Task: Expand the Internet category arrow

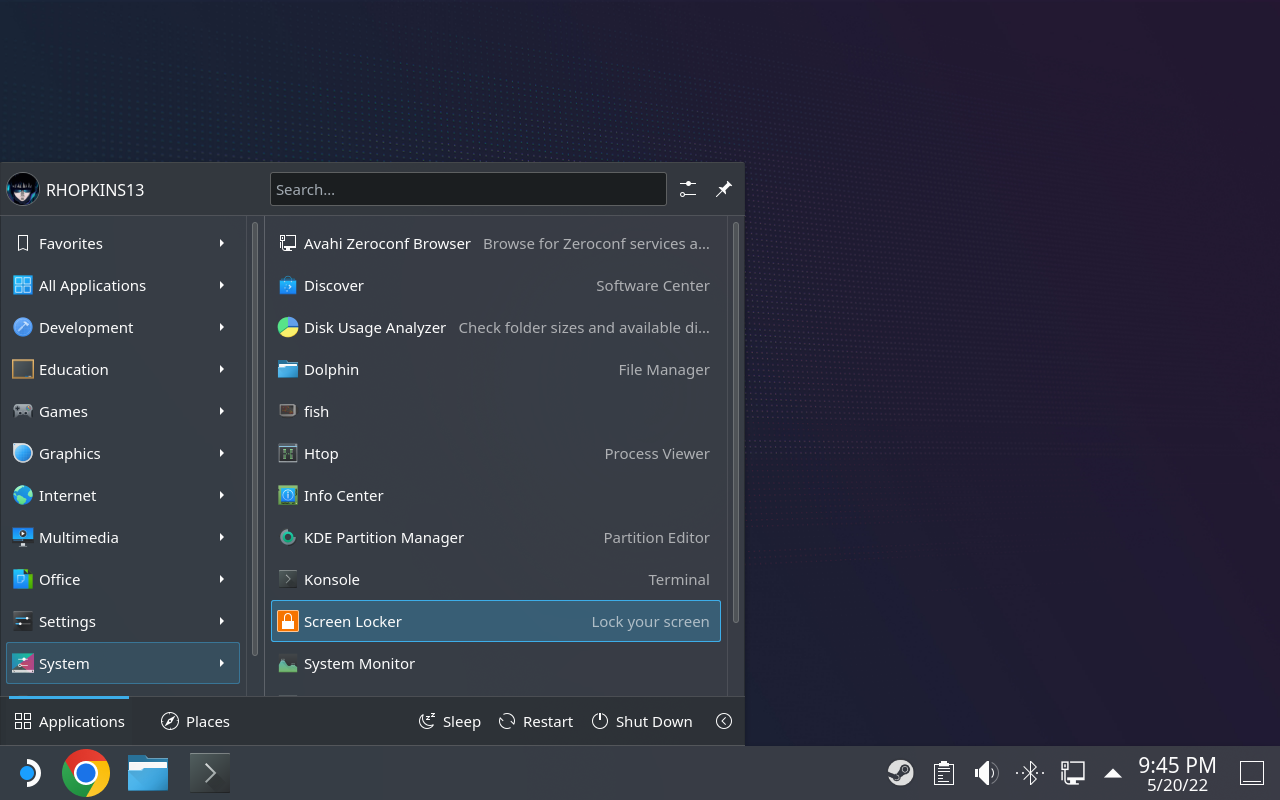Action: point(222,495)
